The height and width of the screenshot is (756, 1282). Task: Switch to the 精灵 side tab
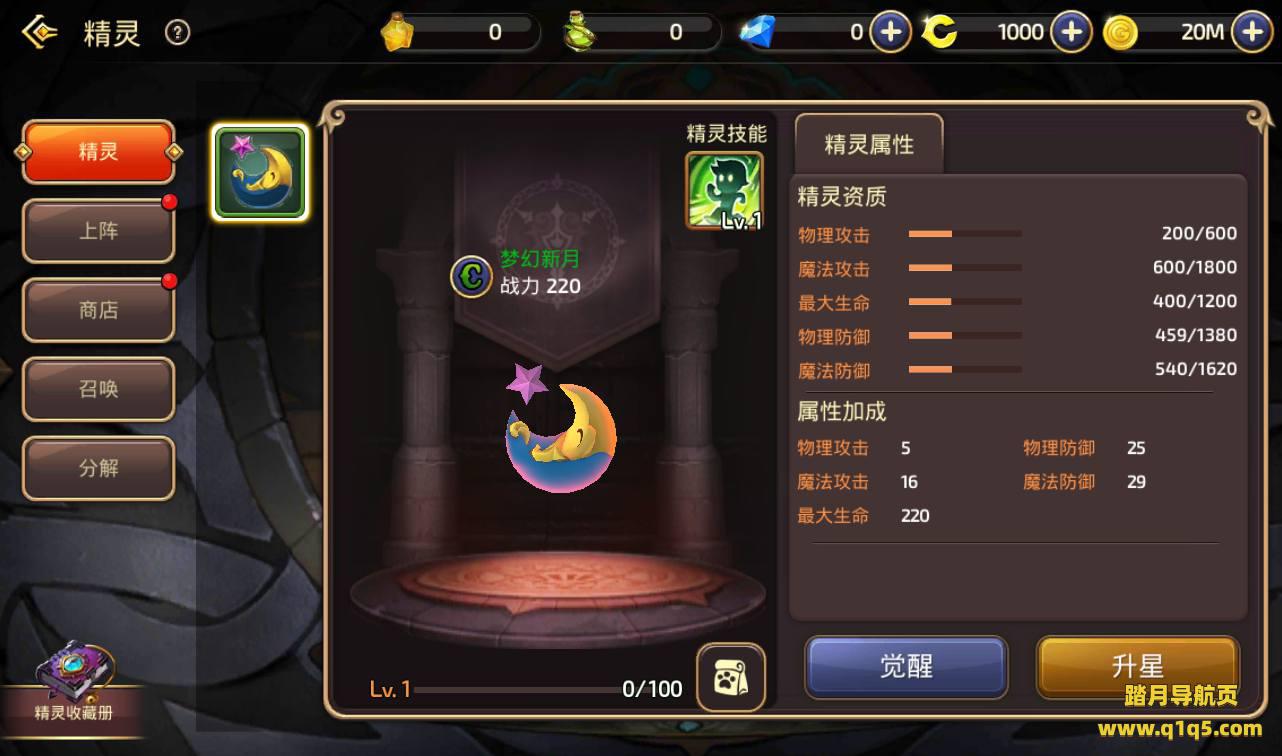tap(98, 152)
